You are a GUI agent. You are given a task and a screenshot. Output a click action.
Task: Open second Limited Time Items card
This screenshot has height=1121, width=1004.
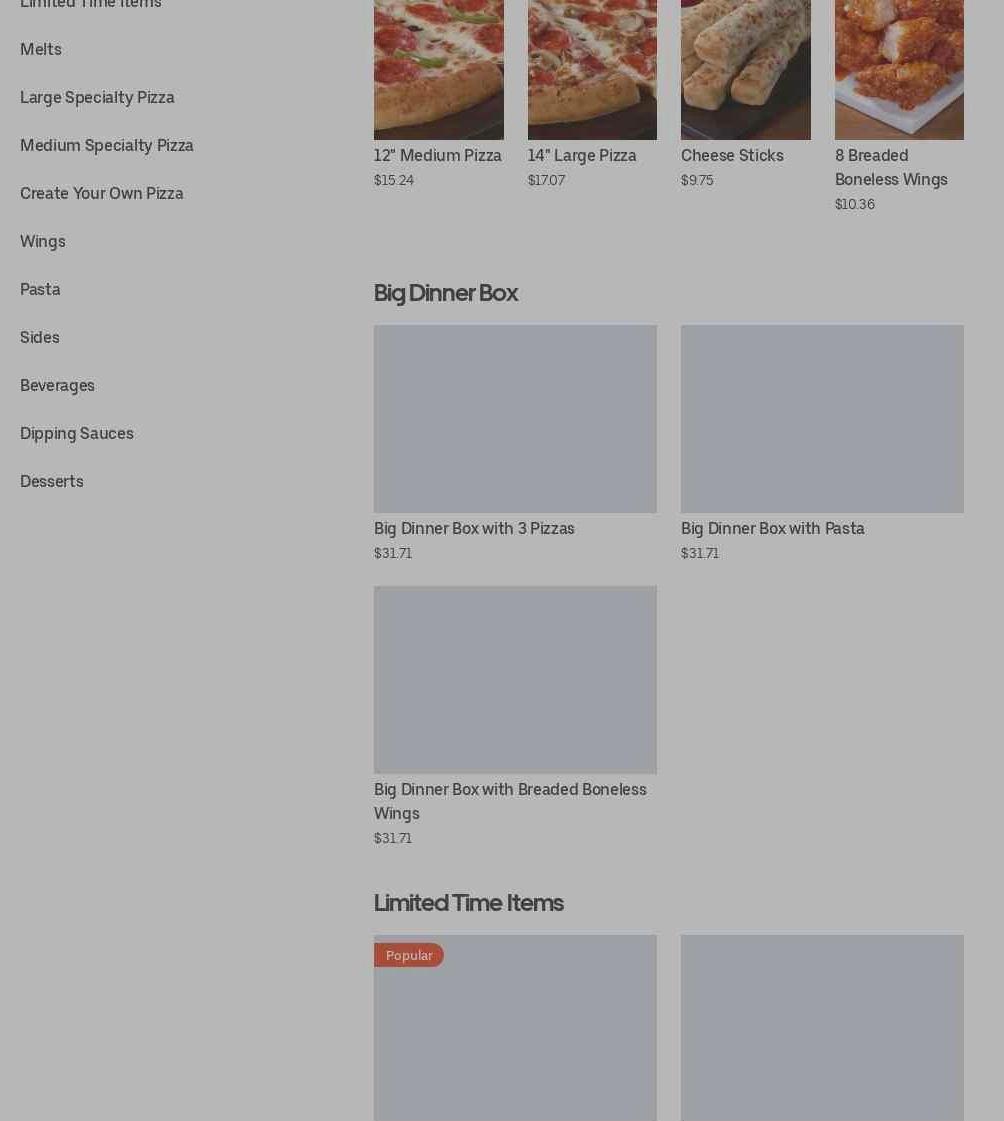pyautogui.click(x=822, y=1028)
